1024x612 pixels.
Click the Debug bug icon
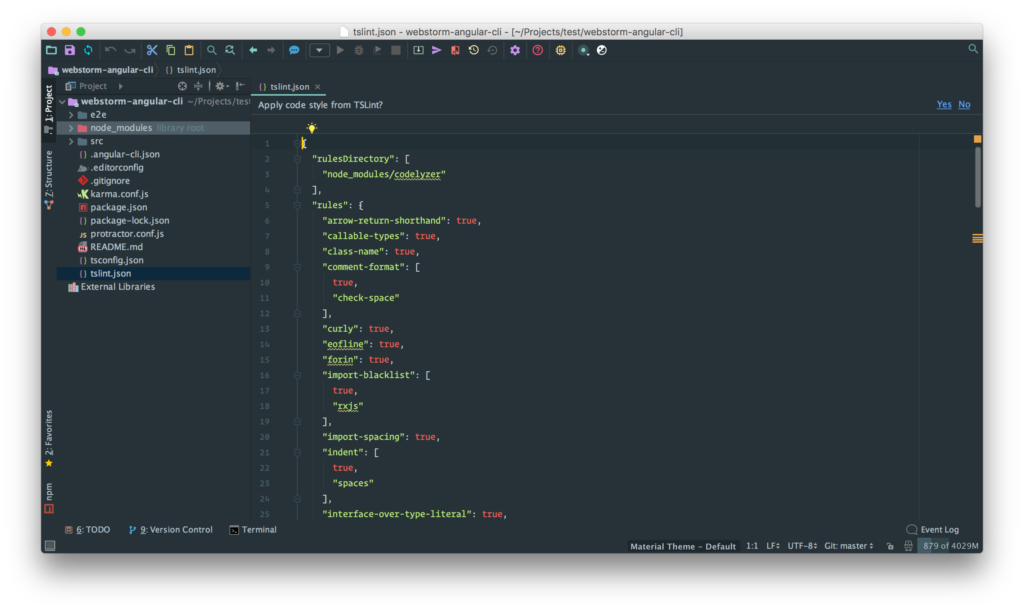coord(359,50)
